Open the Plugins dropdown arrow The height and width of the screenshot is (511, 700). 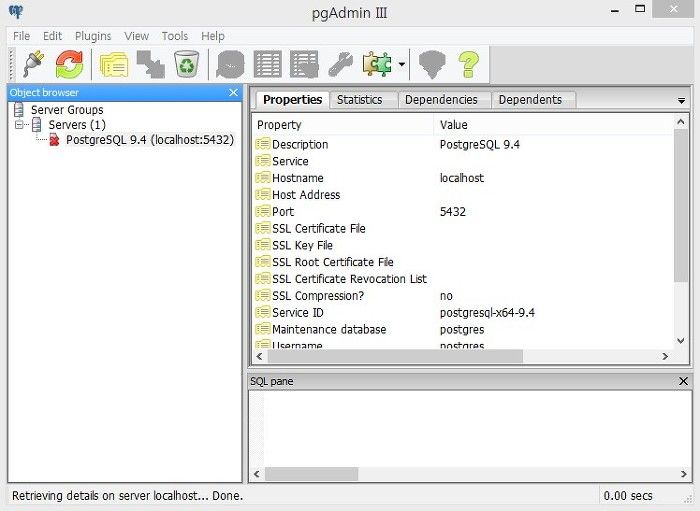click(x=401, y=64)
